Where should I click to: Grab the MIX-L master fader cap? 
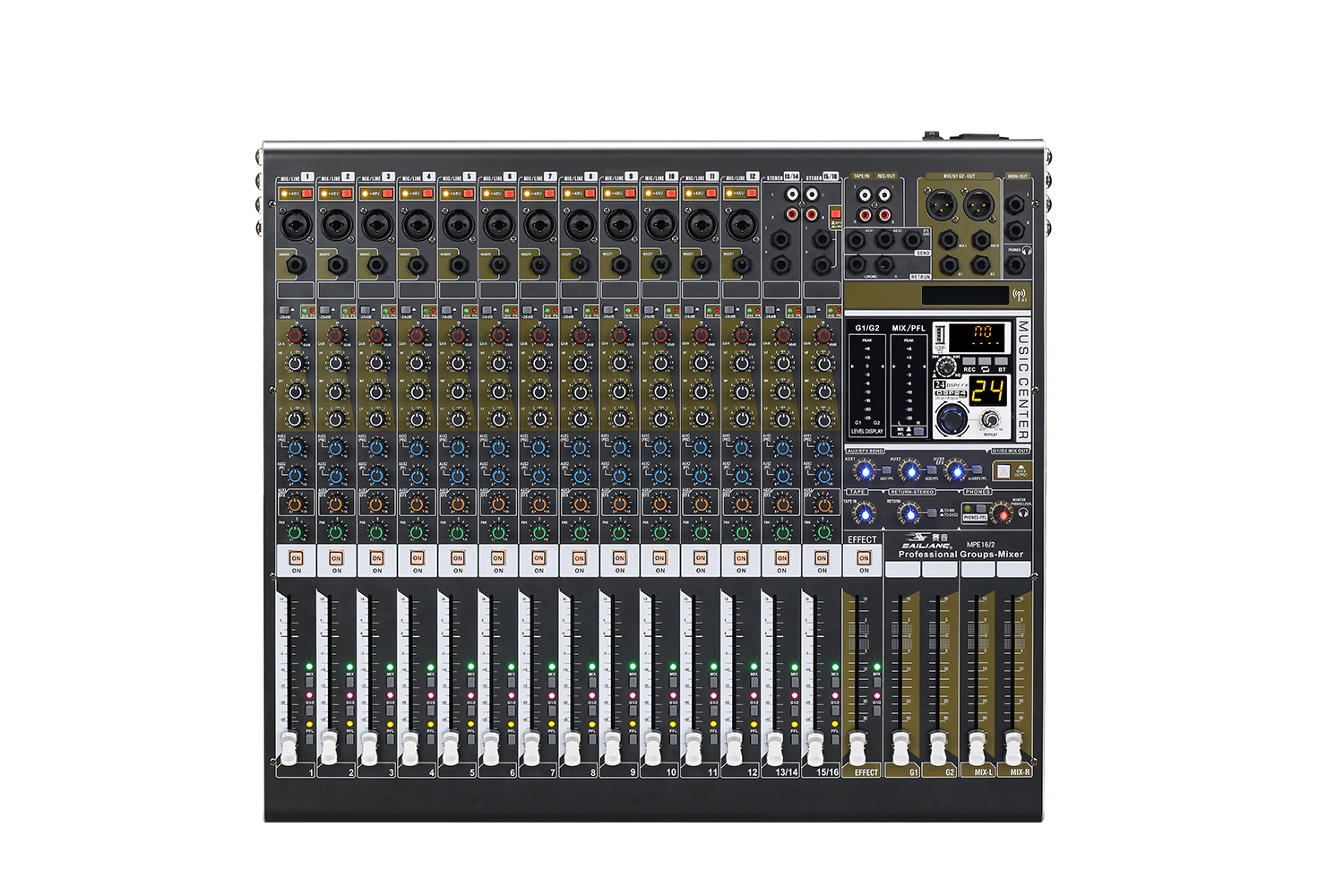point(978,748)
